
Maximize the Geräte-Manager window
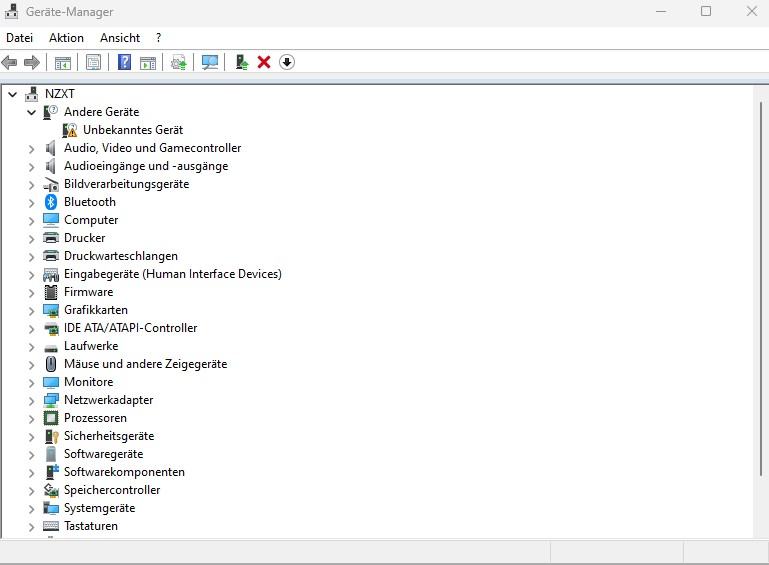point(706,11)
